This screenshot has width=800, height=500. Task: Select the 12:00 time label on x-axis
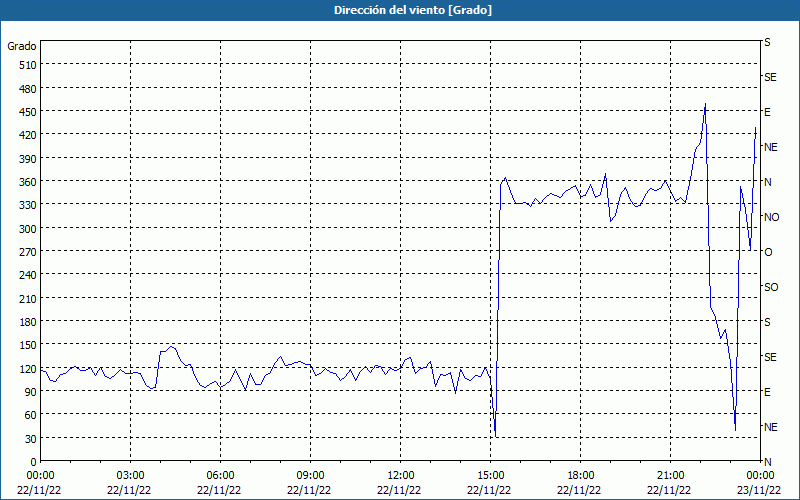[401, 476]
